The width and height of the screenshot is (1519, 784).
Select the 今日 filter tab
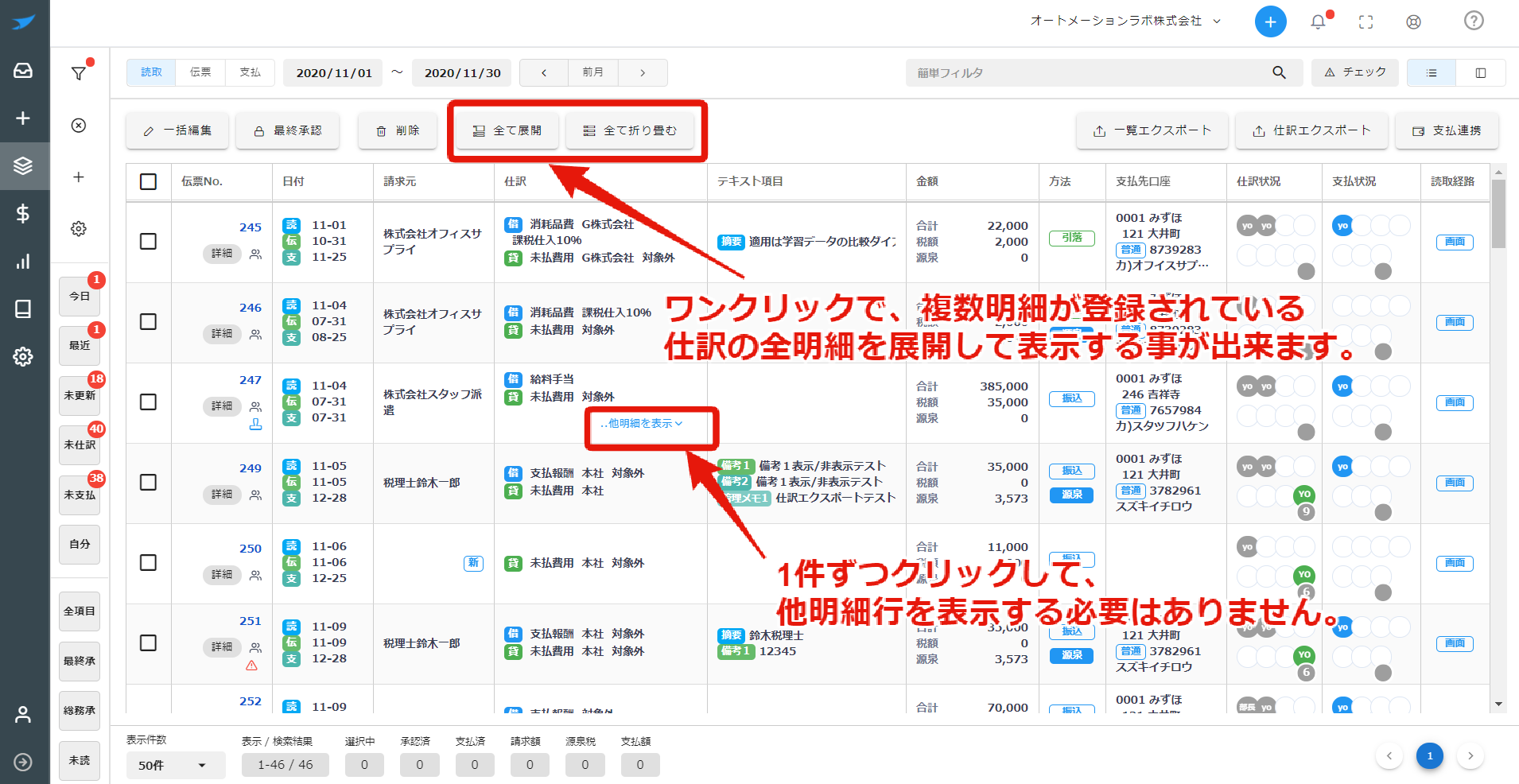(80, 296)
